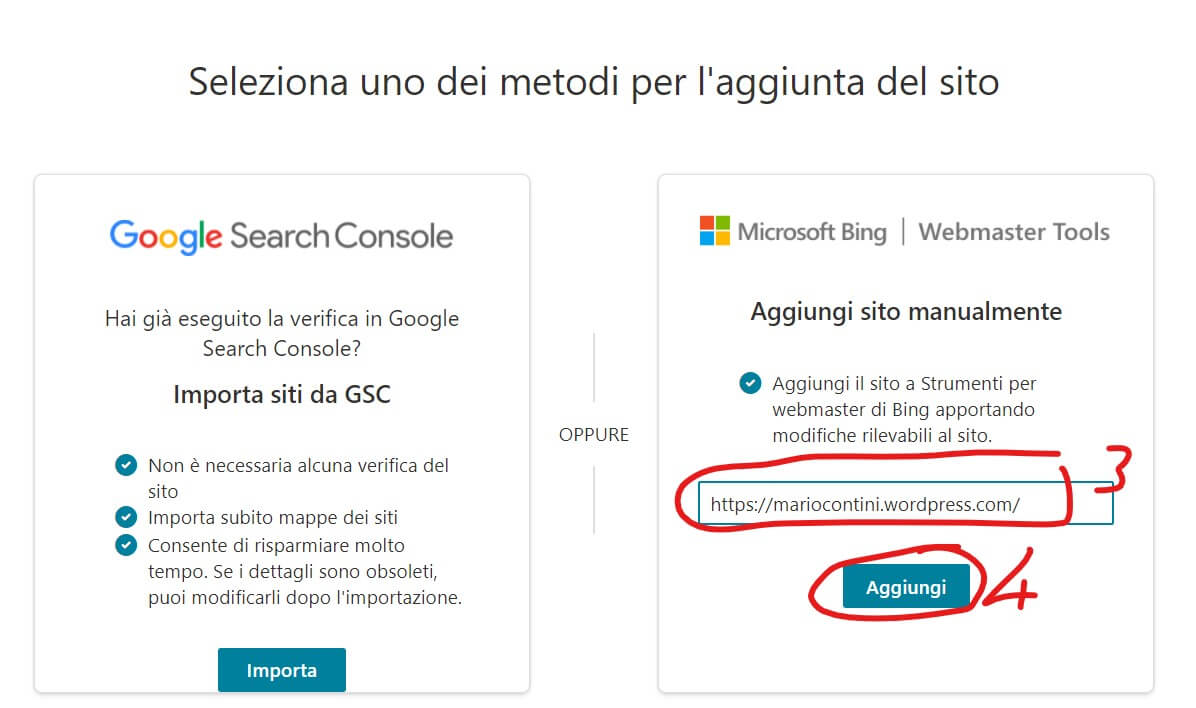
Task: Click the "Webmaster Tools" label
Action: tap(1013, 232)
